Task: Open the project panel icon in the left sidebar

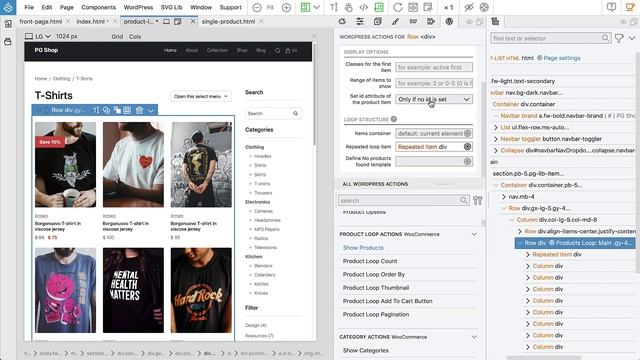Action: click(8, 24)
